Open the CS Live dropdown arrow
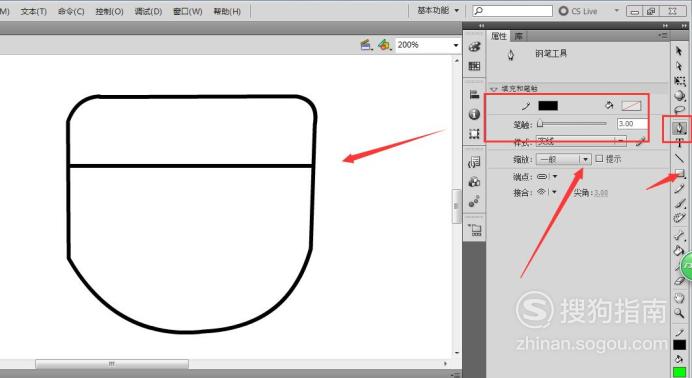 [x=617, y=11]
